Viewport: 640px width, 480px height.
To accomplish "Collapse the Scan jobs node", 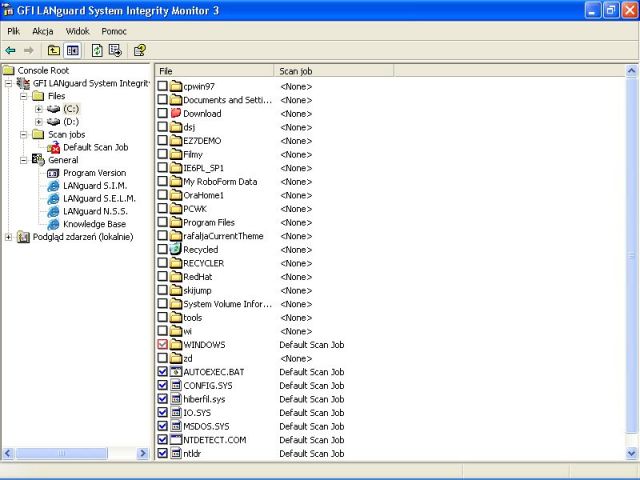I will (24, 135).
